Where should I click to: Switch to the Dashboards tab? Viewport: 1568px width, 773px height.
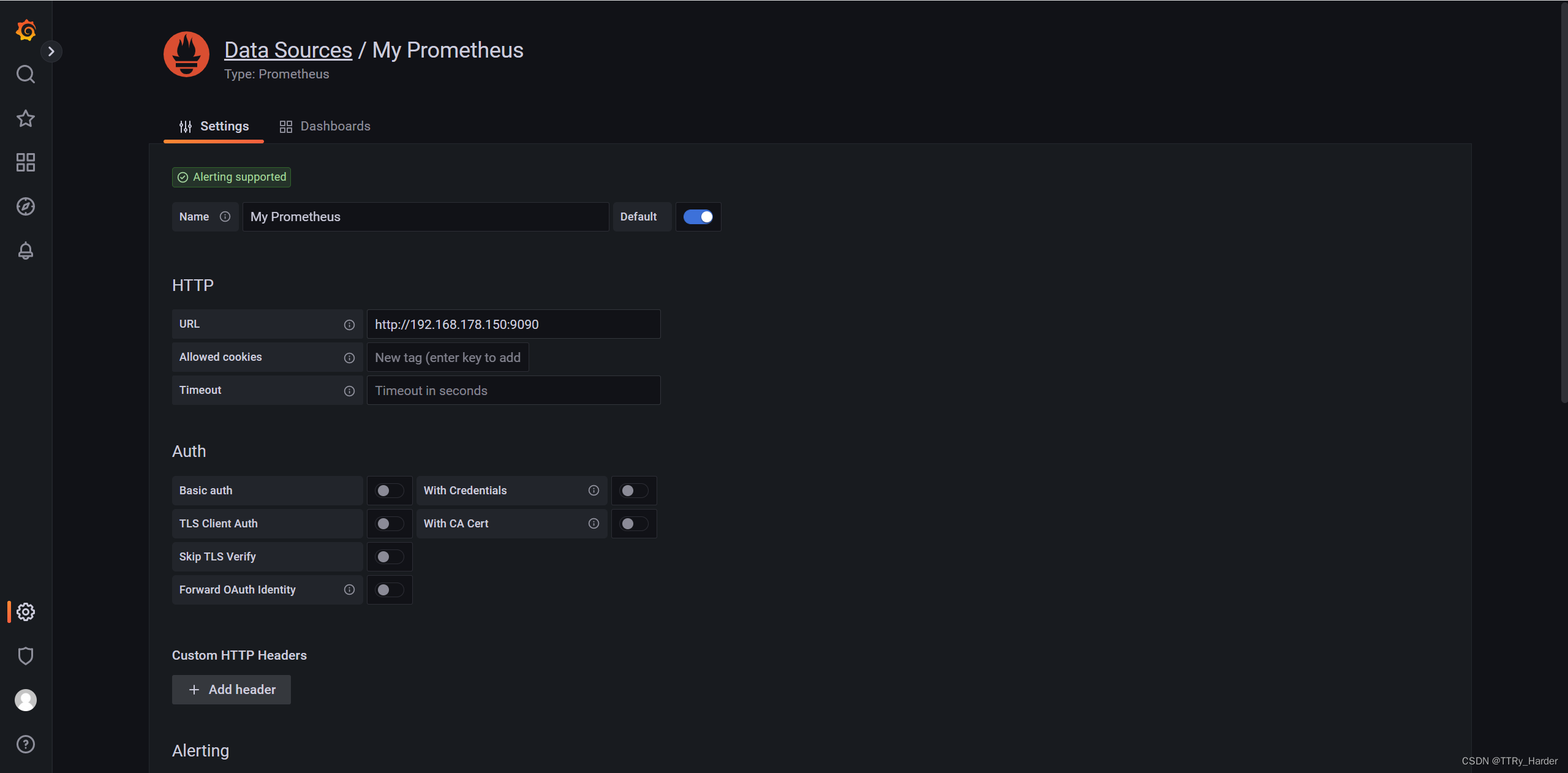coord(325,126)
